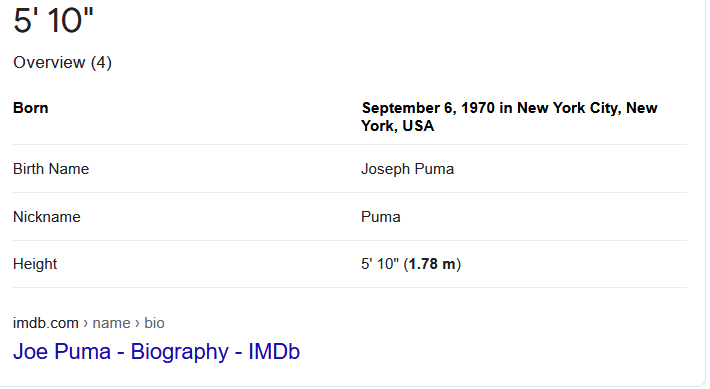Screen dimensions: 710x389
Task: Click imdb.com in the result breadcrumb
Action: [46, 323]
